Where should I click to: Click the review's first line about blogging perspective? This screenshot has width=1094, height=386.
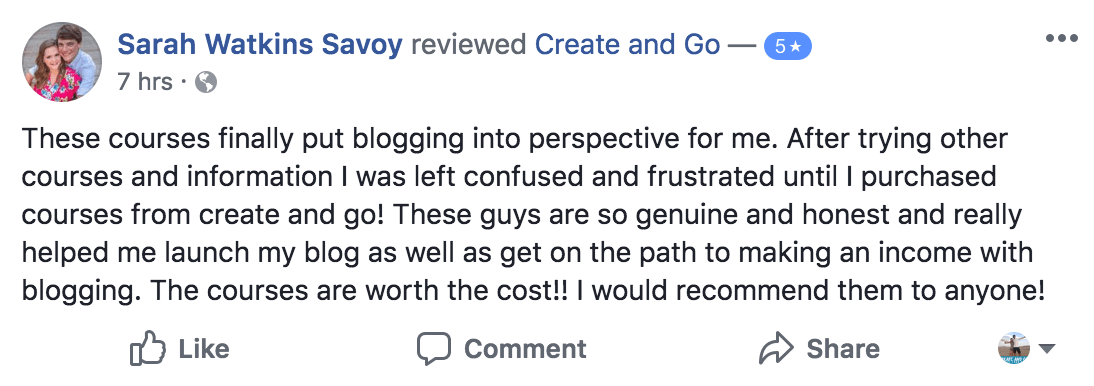click(514, 139)
